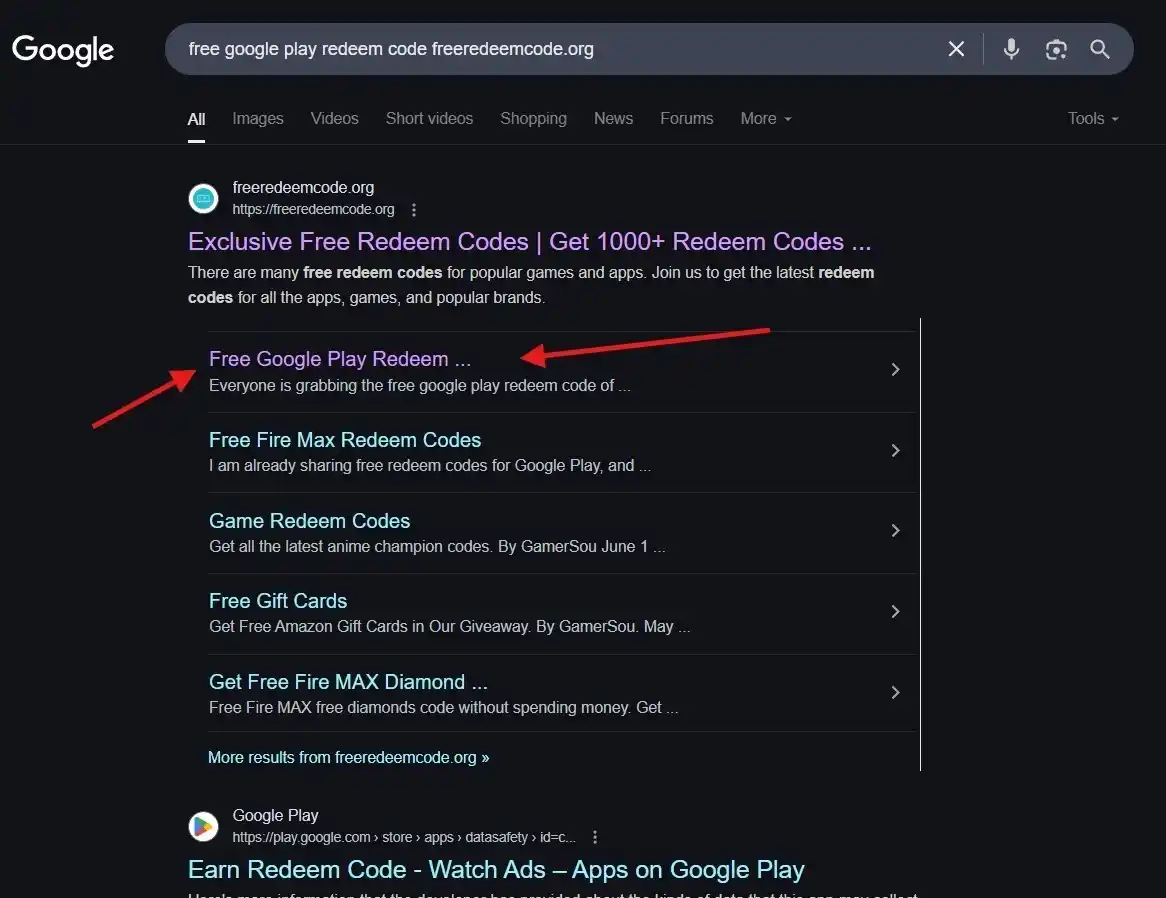Open the Tools dropdown
1166x898 pixels.
click(x=1092, y=118)
